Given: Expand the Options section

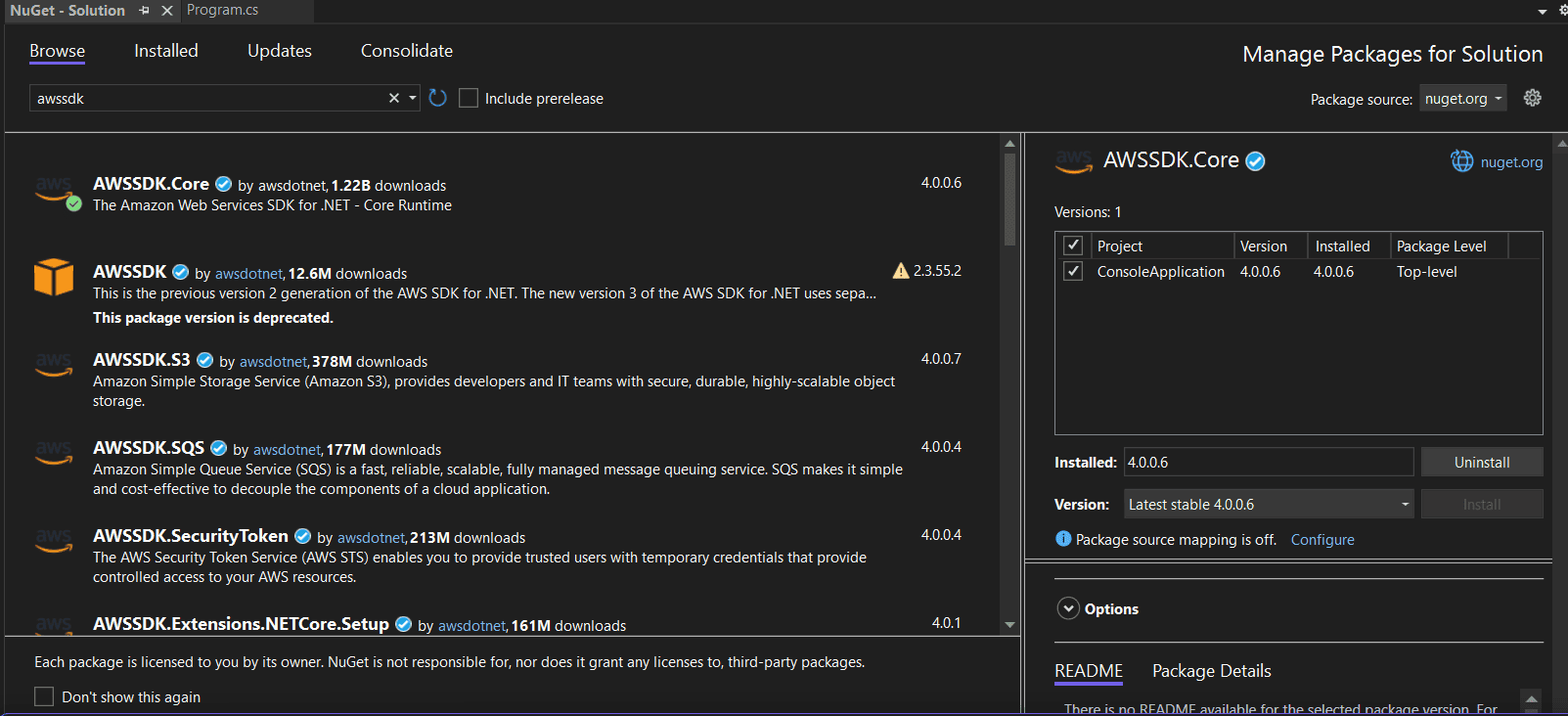Looking at the screenshot, I should point(1068,608).
